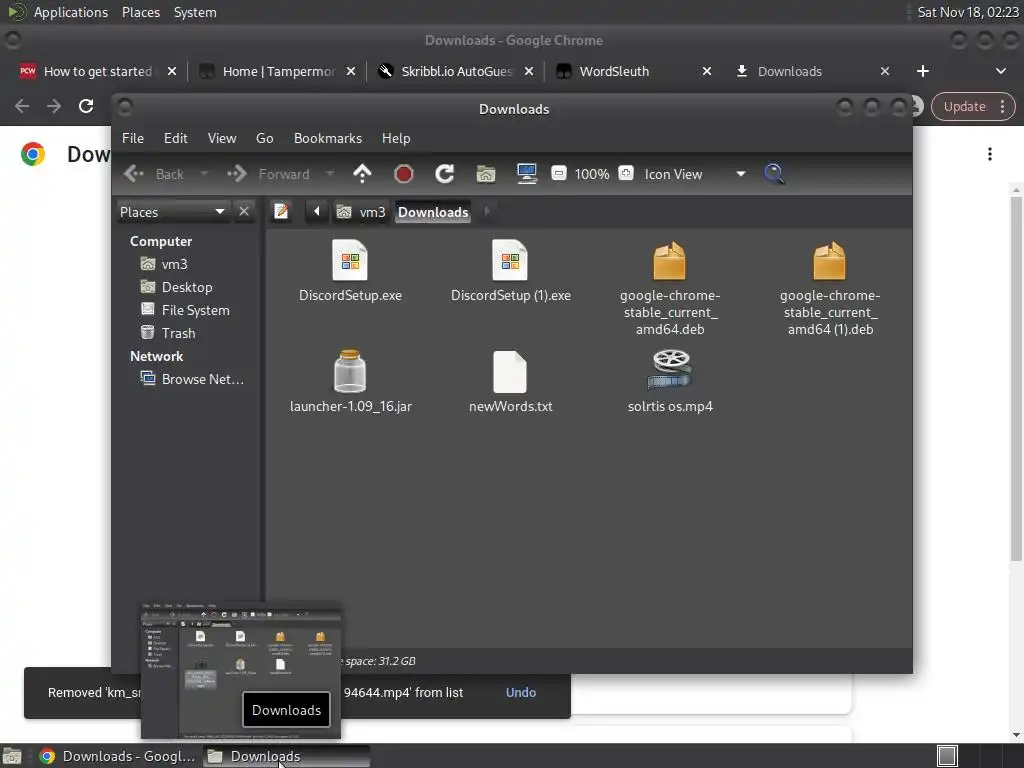The height and width of the screenshot is (768, 1024).
Task: Open the View menu
Action: 222,138
